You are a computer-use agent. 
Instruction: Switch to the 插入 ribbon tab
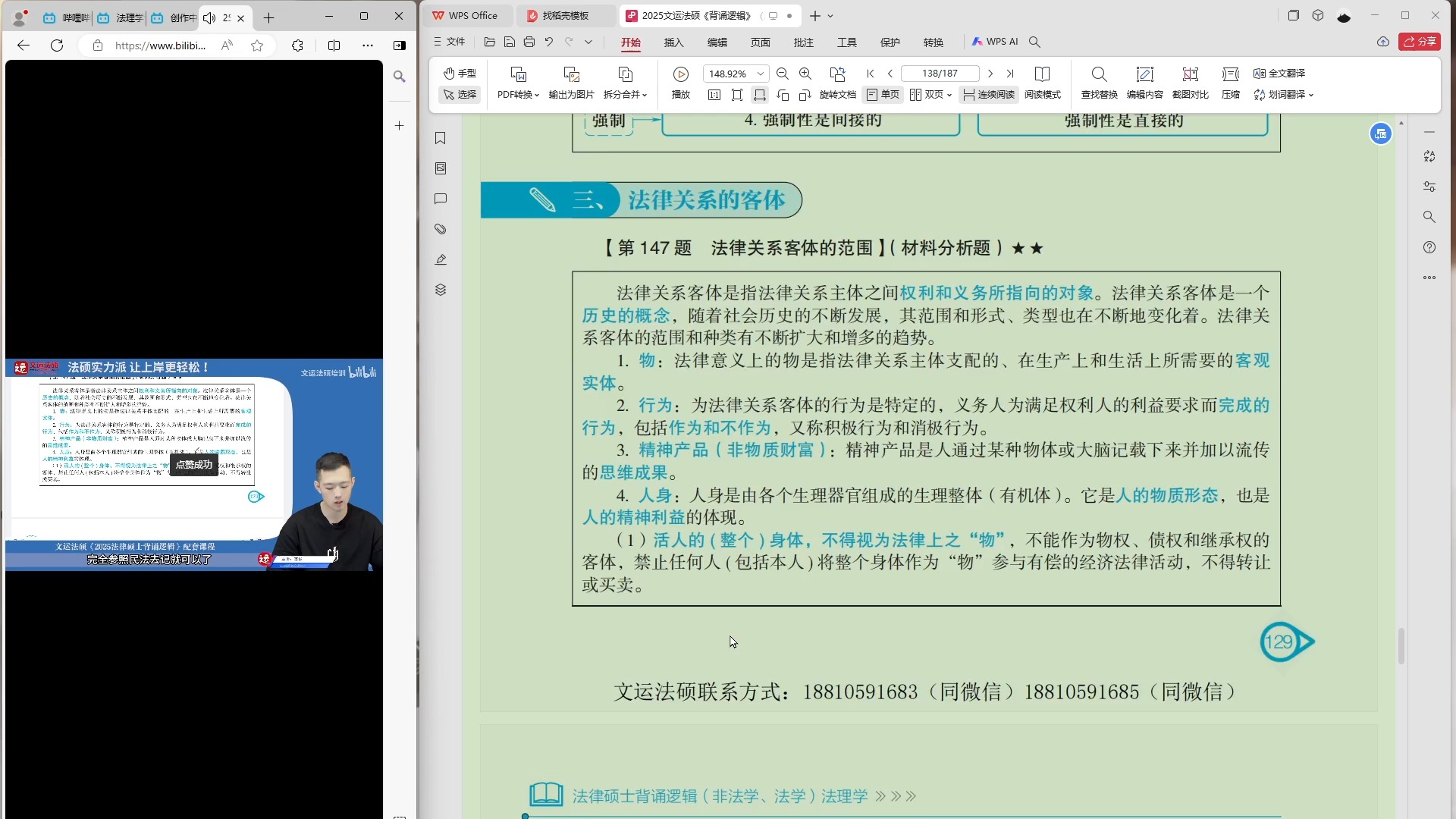(673, 42)
